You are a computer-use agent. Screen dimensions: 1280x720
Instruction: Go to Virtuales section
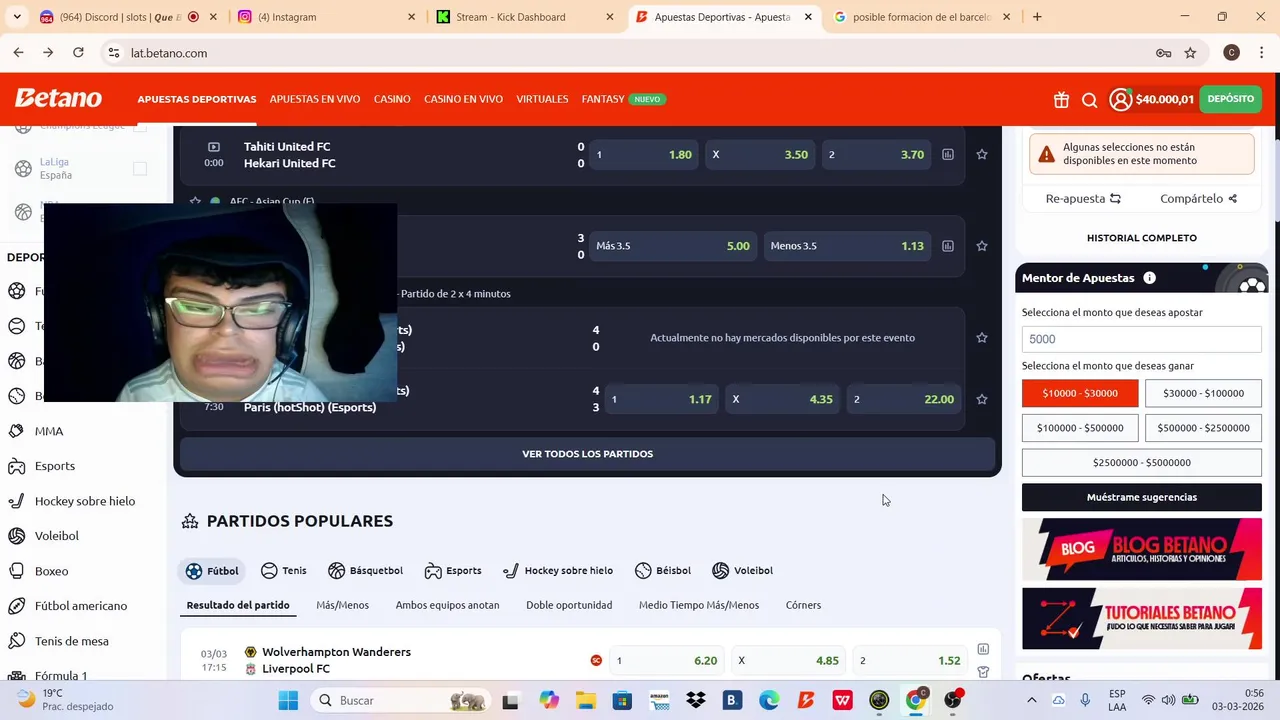point(542,99)
